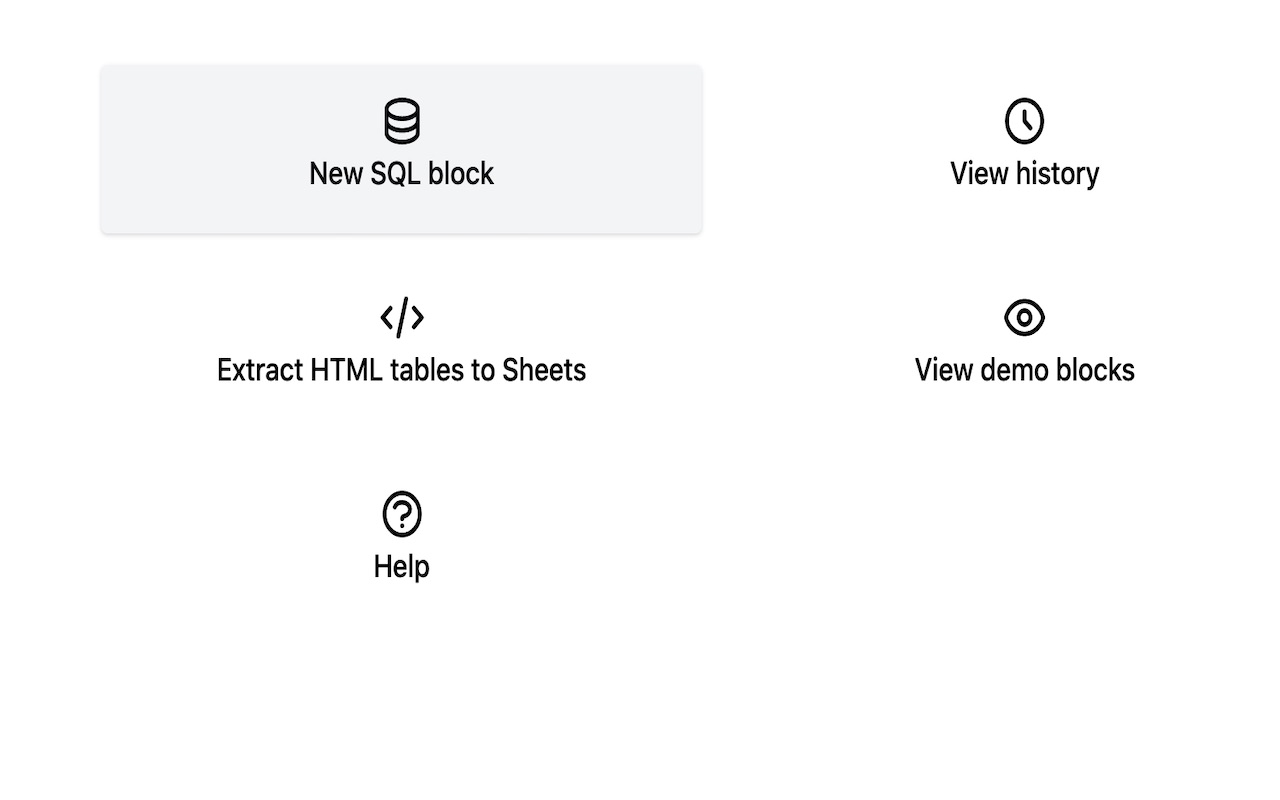Open 'View history' text link
The width and height of the screenshot is (1280, 800).
click(x=1024, y=174)
